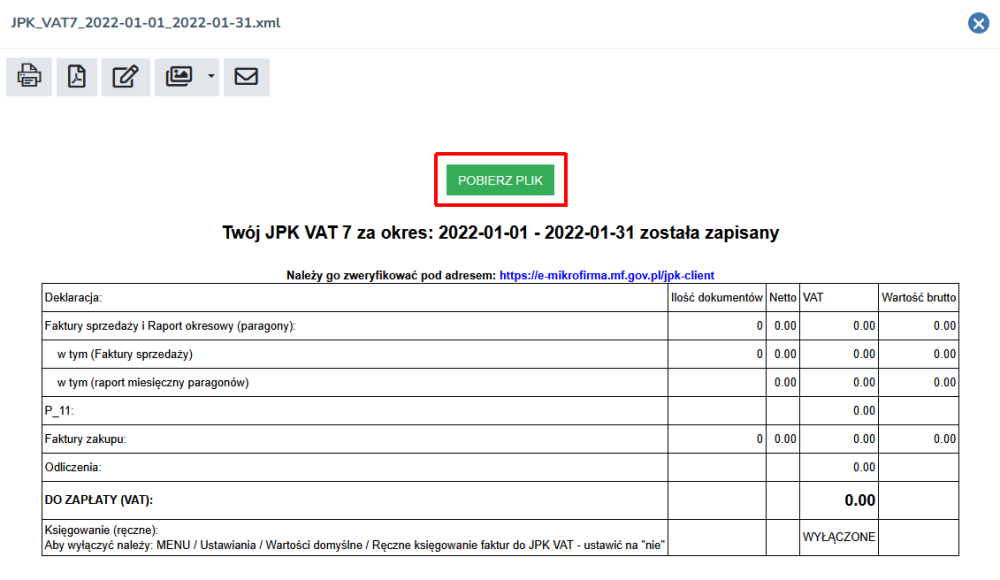
Task: Select the 'Faktury zakupu:' row label
Action: (86, 438)
